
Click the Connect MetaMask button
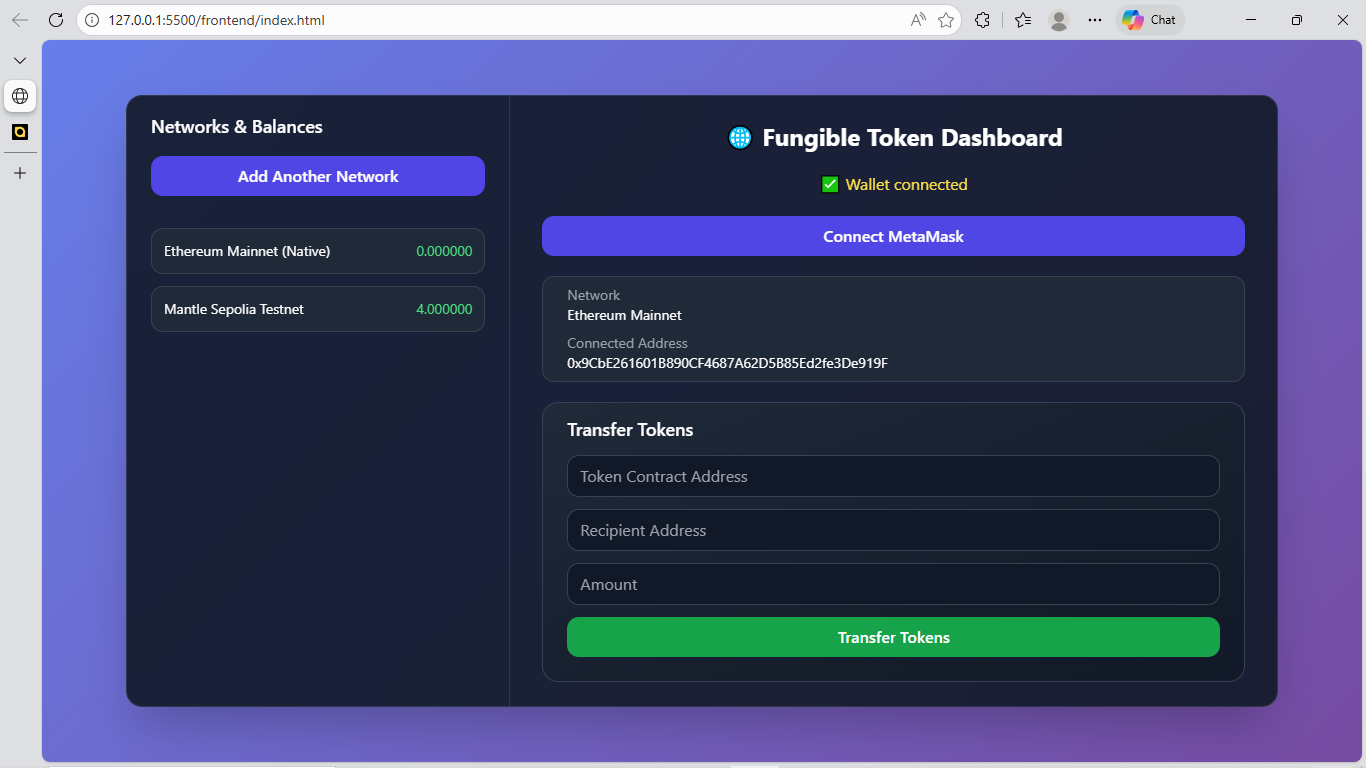click(893, 236)
